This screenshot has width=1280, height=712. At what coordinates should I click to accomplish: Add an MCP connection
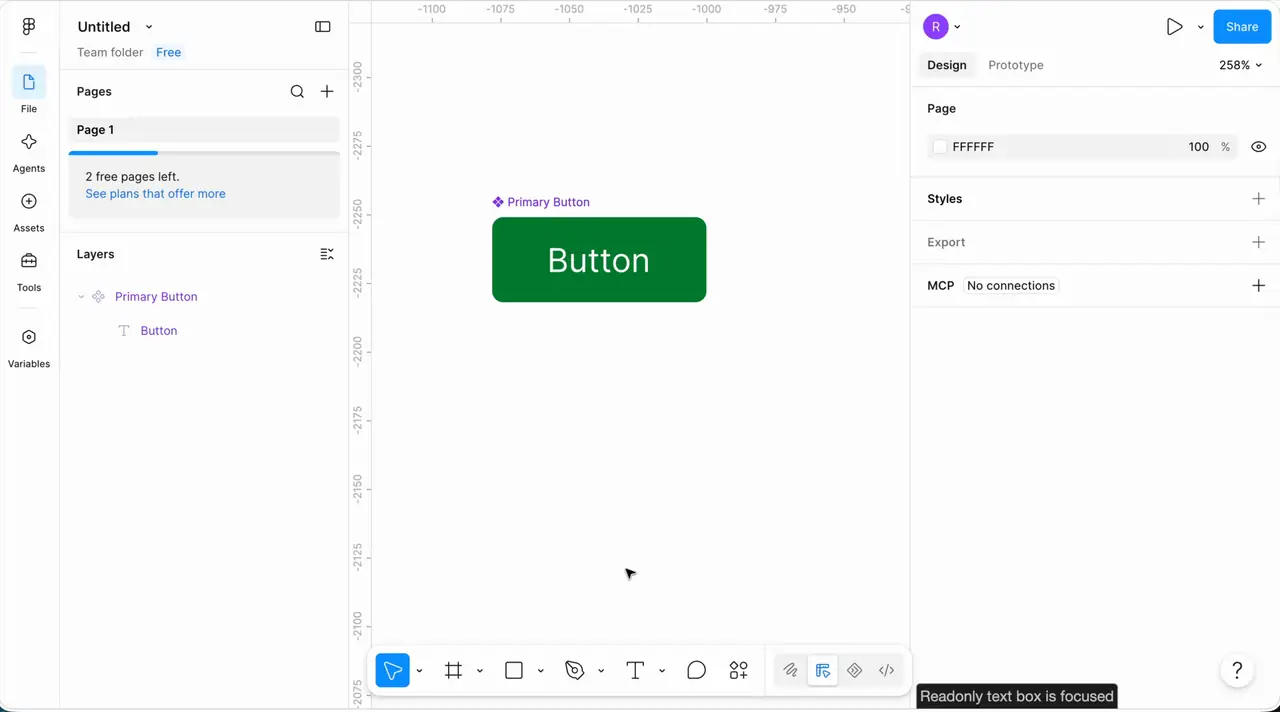1258,286
